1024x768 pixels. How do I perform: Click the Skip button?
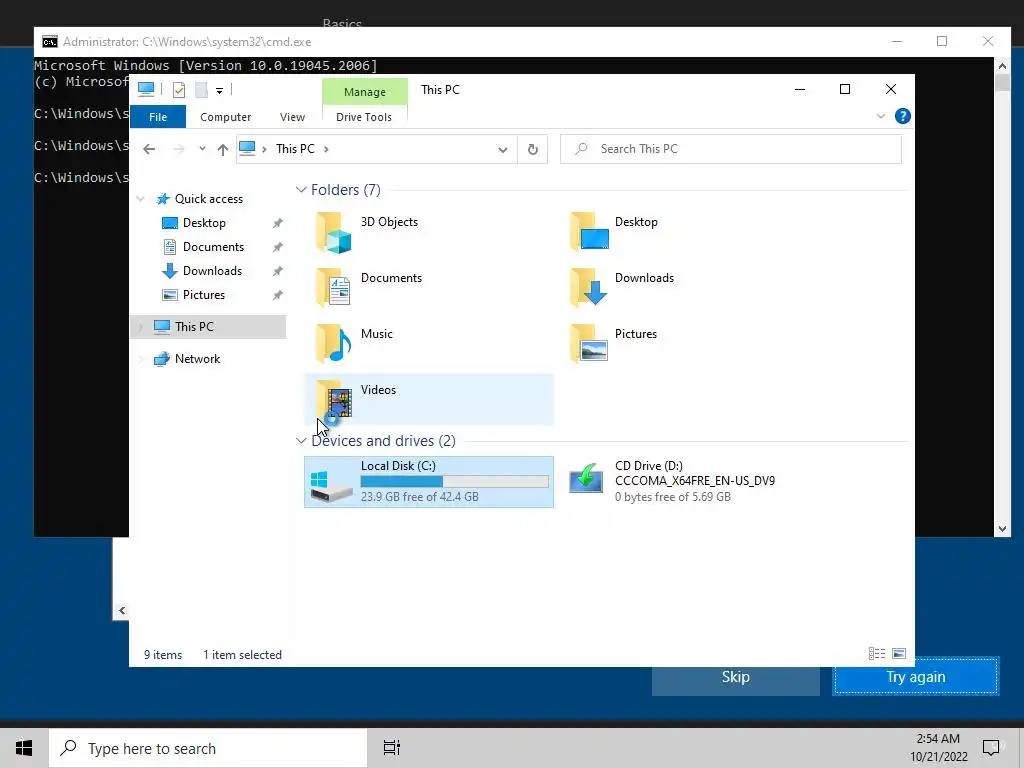735,677
